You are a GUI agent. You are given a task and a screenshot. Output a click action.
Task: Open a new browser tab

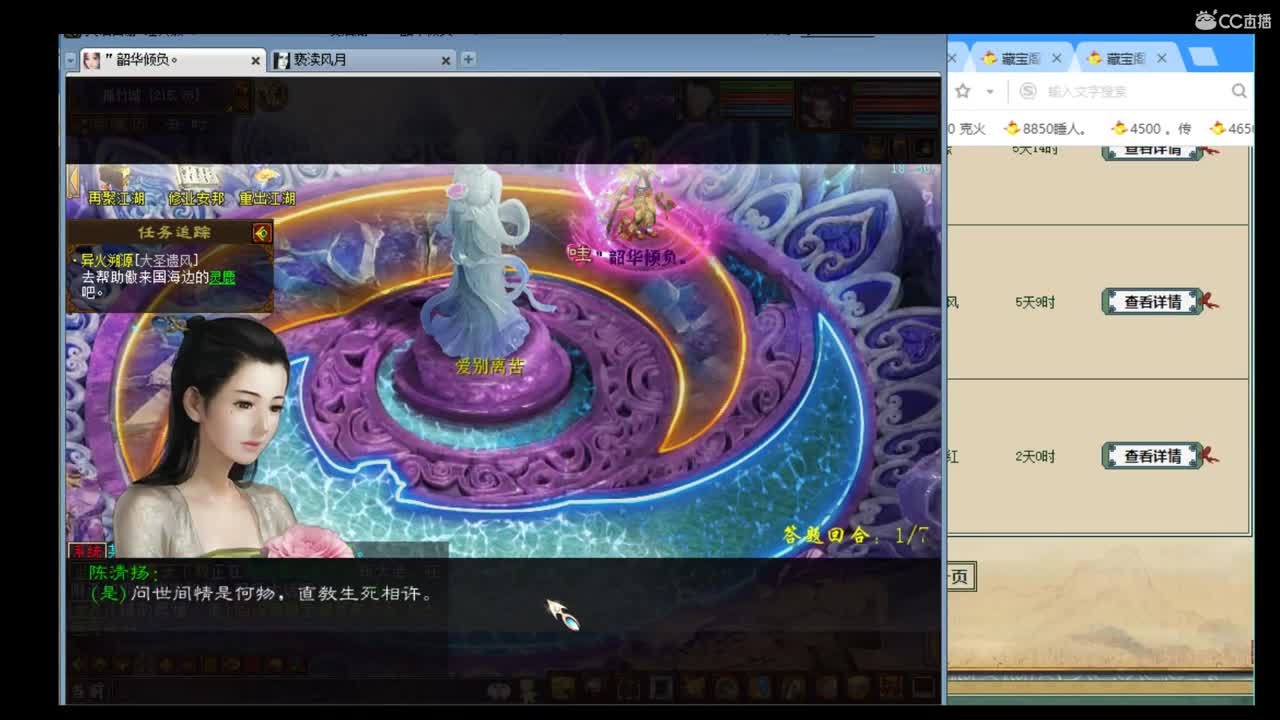tap(1203, 57)
